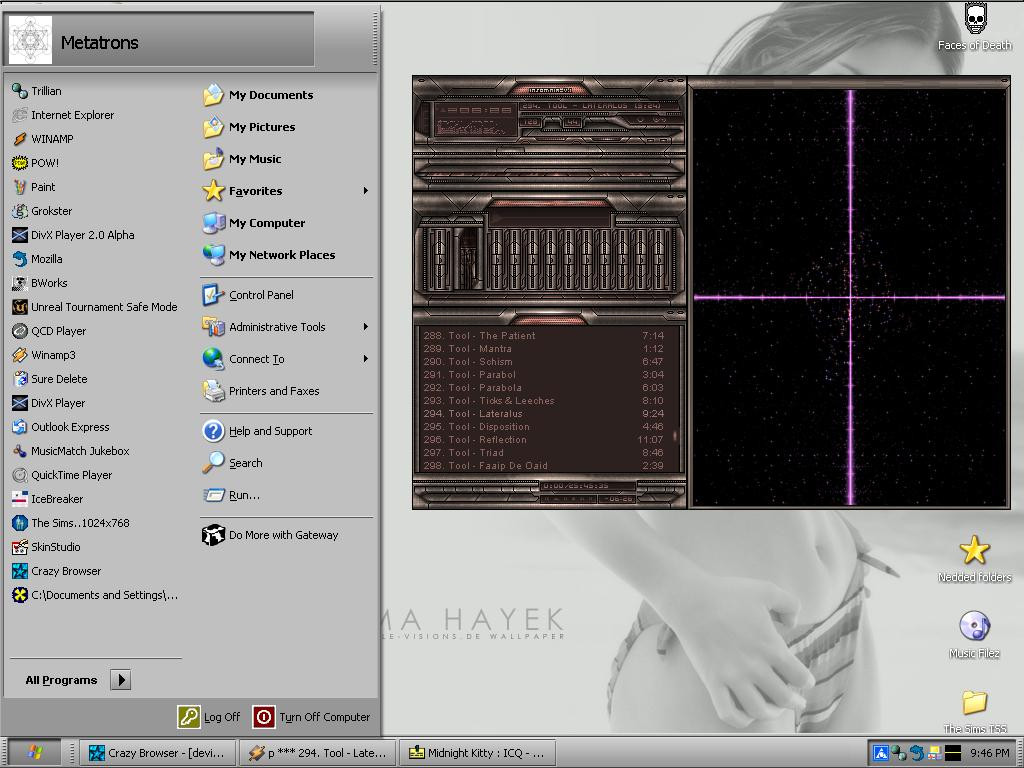This screenshot has width=1024, height=768.
Task: Open Grokster from the program list
Action: pos(42,211)
